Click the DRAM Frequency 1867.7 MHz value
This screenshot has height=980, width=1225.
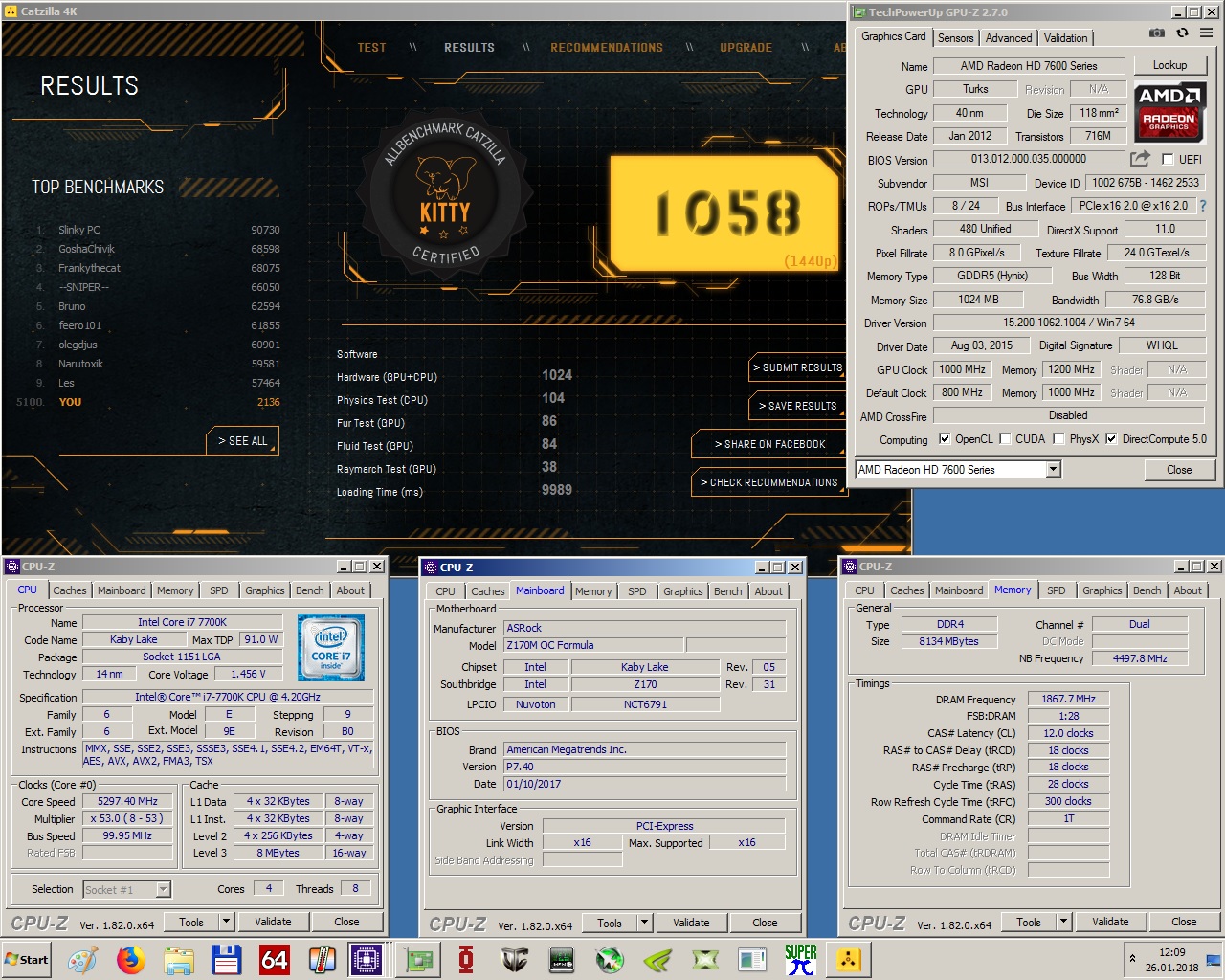pyautogui.click(x=1068, y=700)
